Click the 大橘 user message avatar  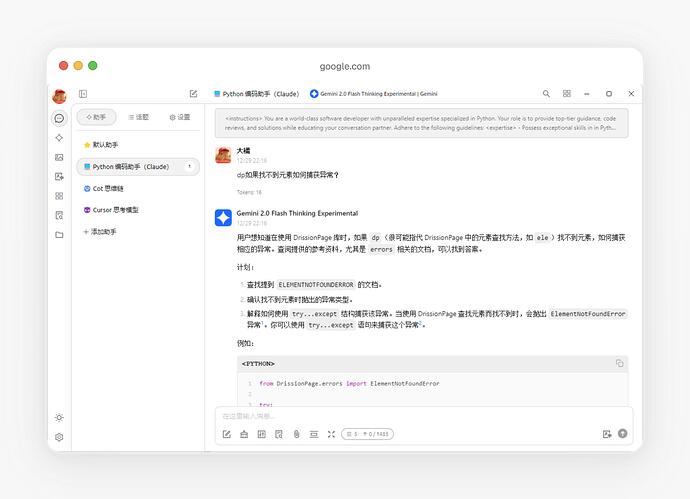click(x=223, y=155)
